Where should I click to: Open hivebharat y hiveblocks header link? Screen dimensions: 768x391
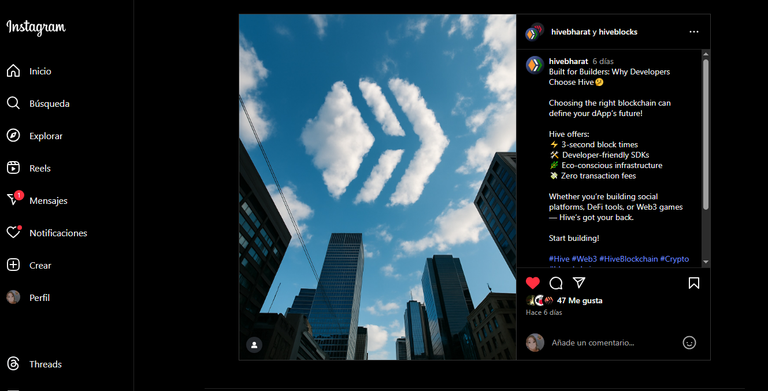point(594,32)
